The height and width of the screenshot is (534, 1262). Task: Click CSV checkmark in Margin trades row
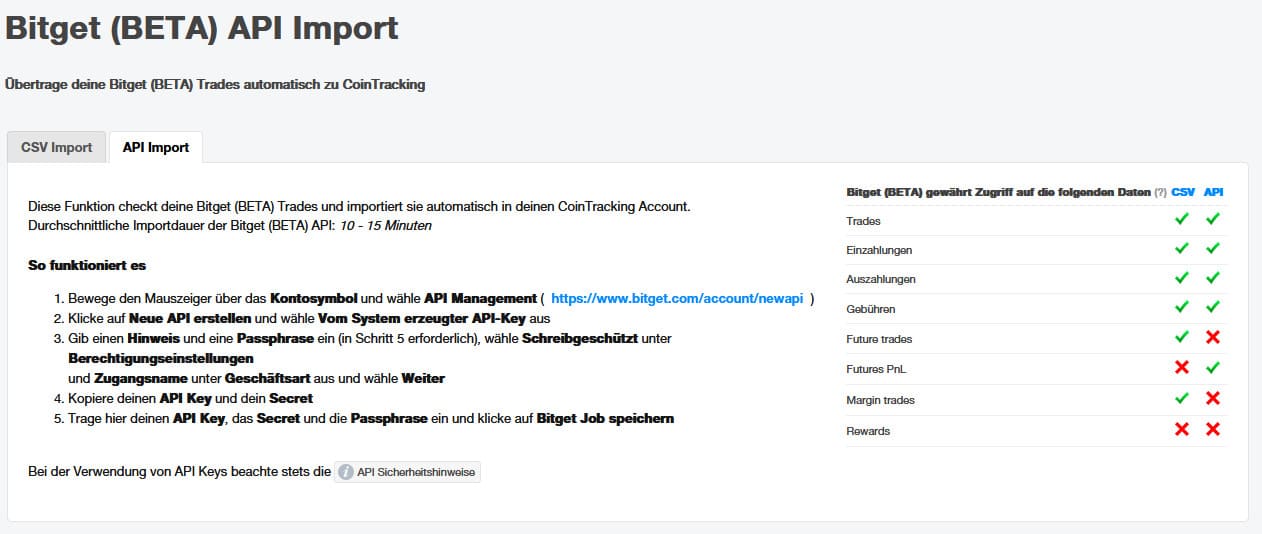1182,398
